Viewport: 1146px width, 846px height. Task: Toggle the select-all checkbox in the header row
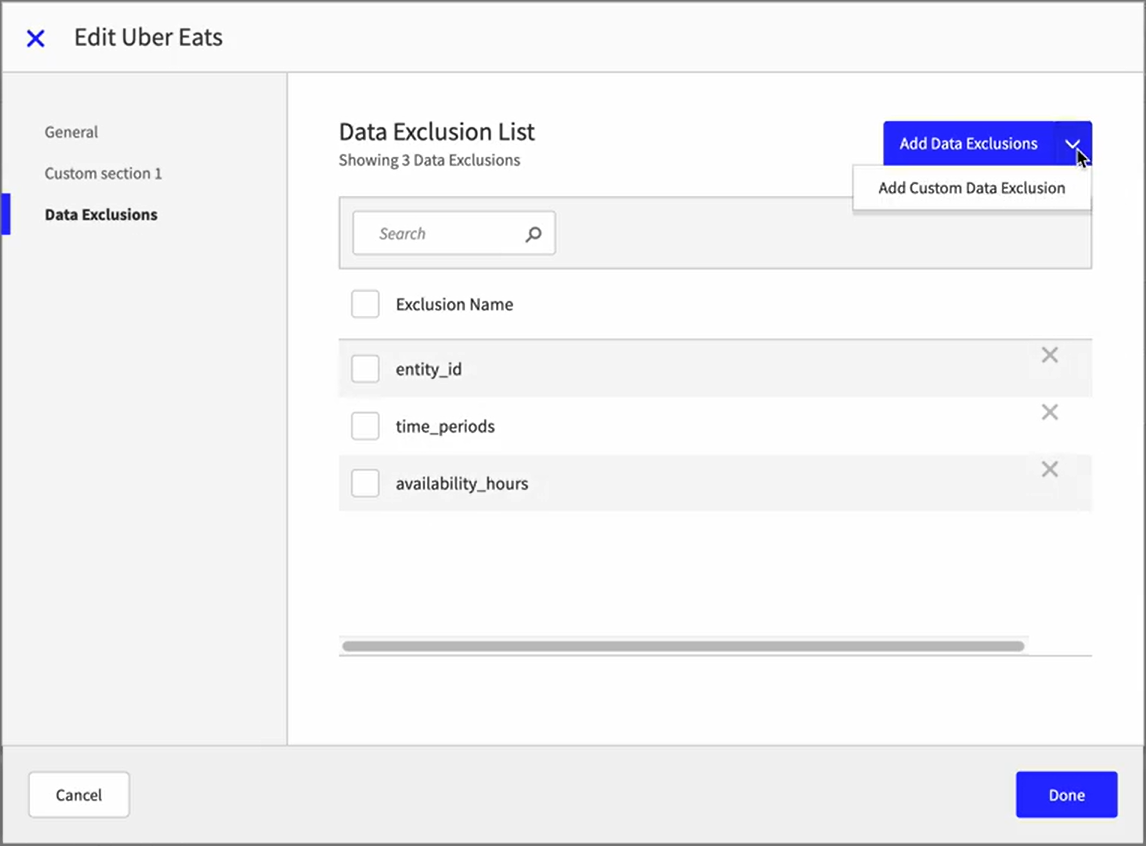pos(365,304)
